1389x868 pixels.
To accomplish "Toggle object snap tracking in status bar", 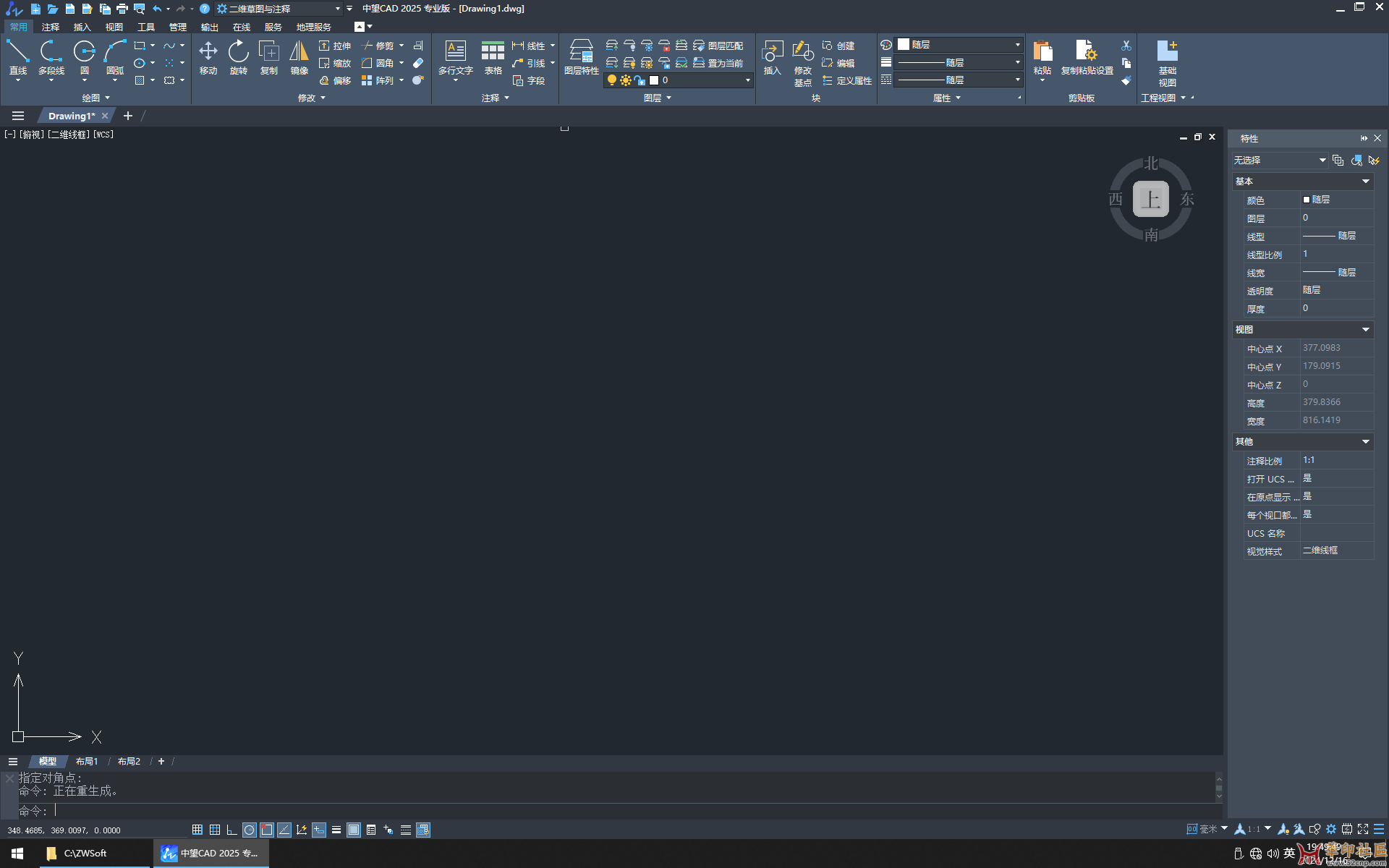I will tap(284, 830).
